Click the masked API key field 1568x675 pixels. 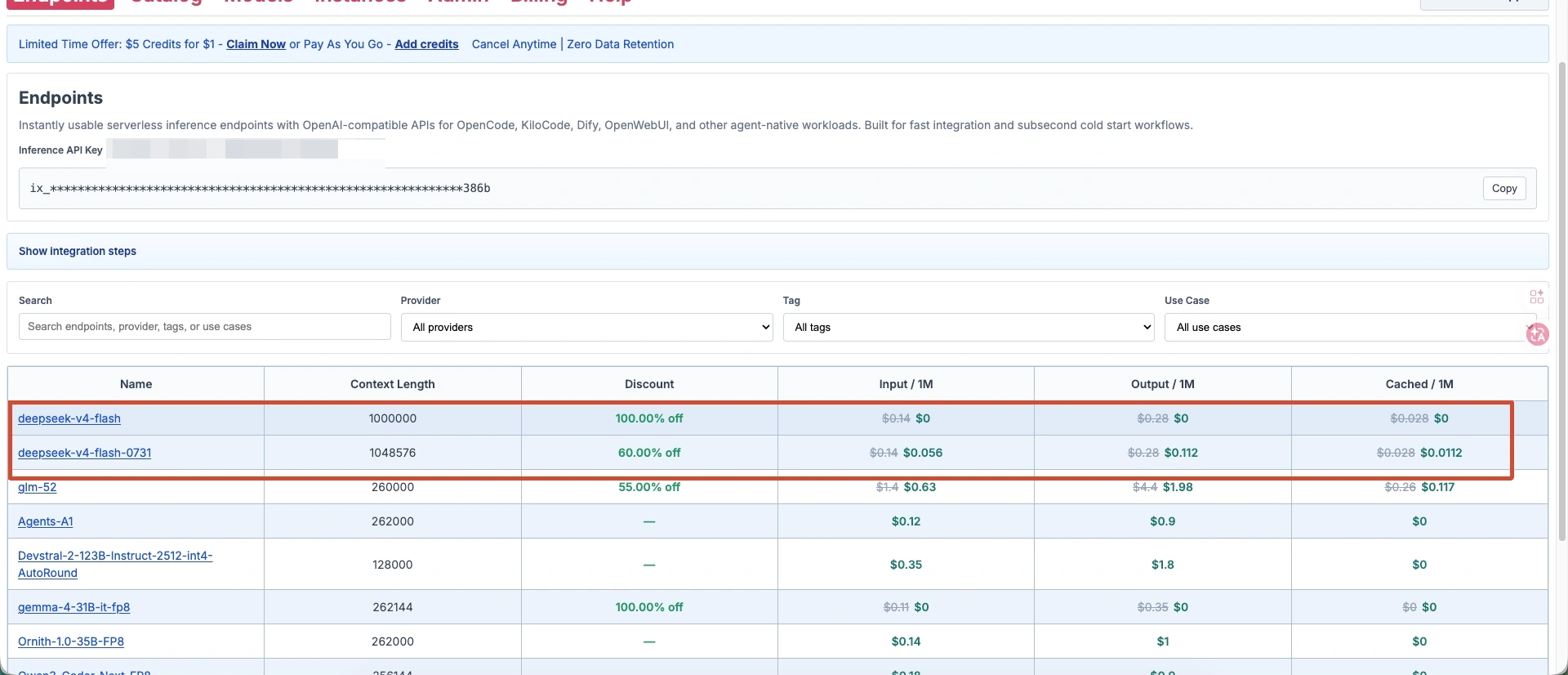pos(777,189)
